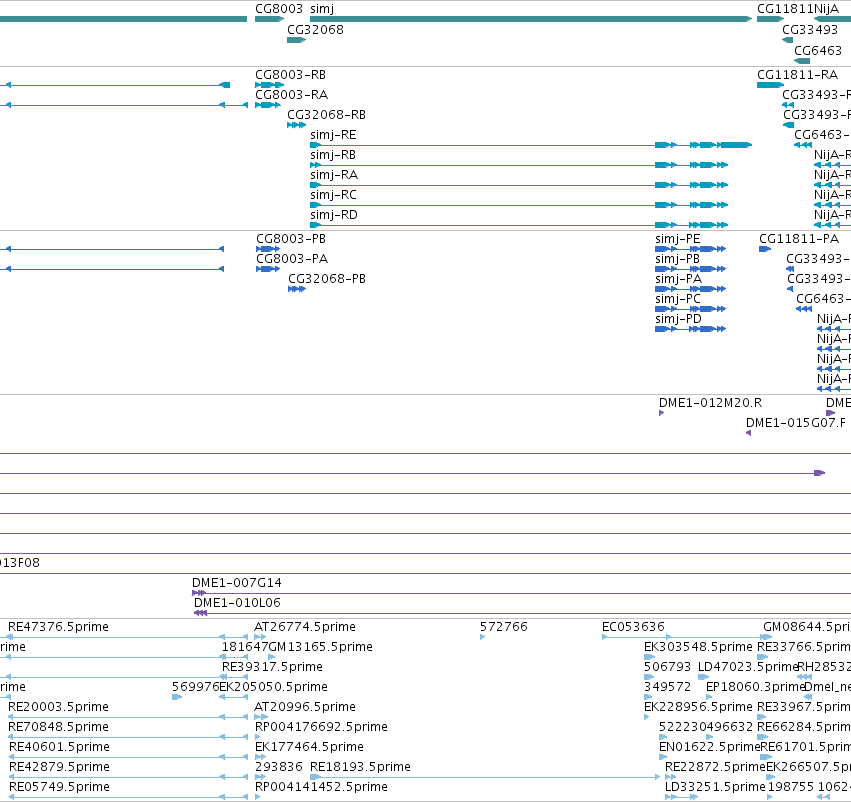Screen dimensions: 851x802
Task: Select protein CG8003-PB
Action: 291,239
